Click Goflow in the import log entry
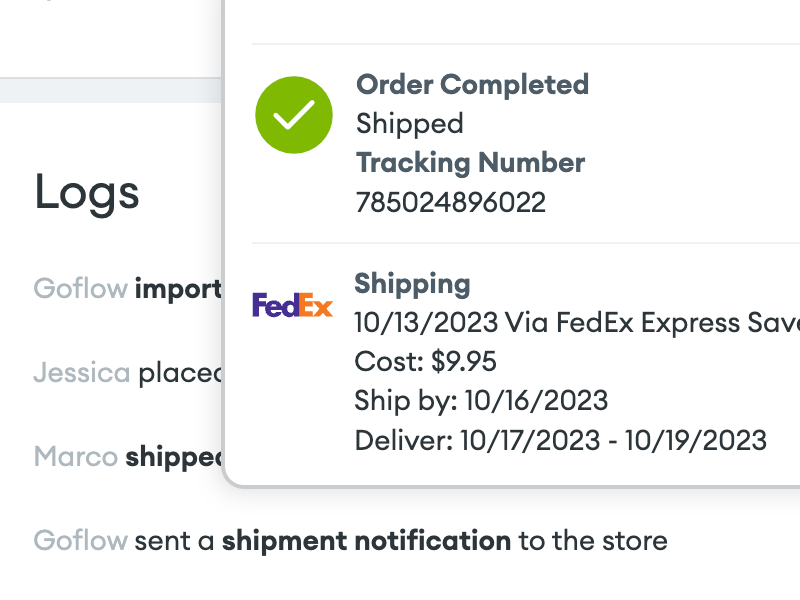Image resolution: width=800 pixels, height=600 pixels. [x=81, y=288]
